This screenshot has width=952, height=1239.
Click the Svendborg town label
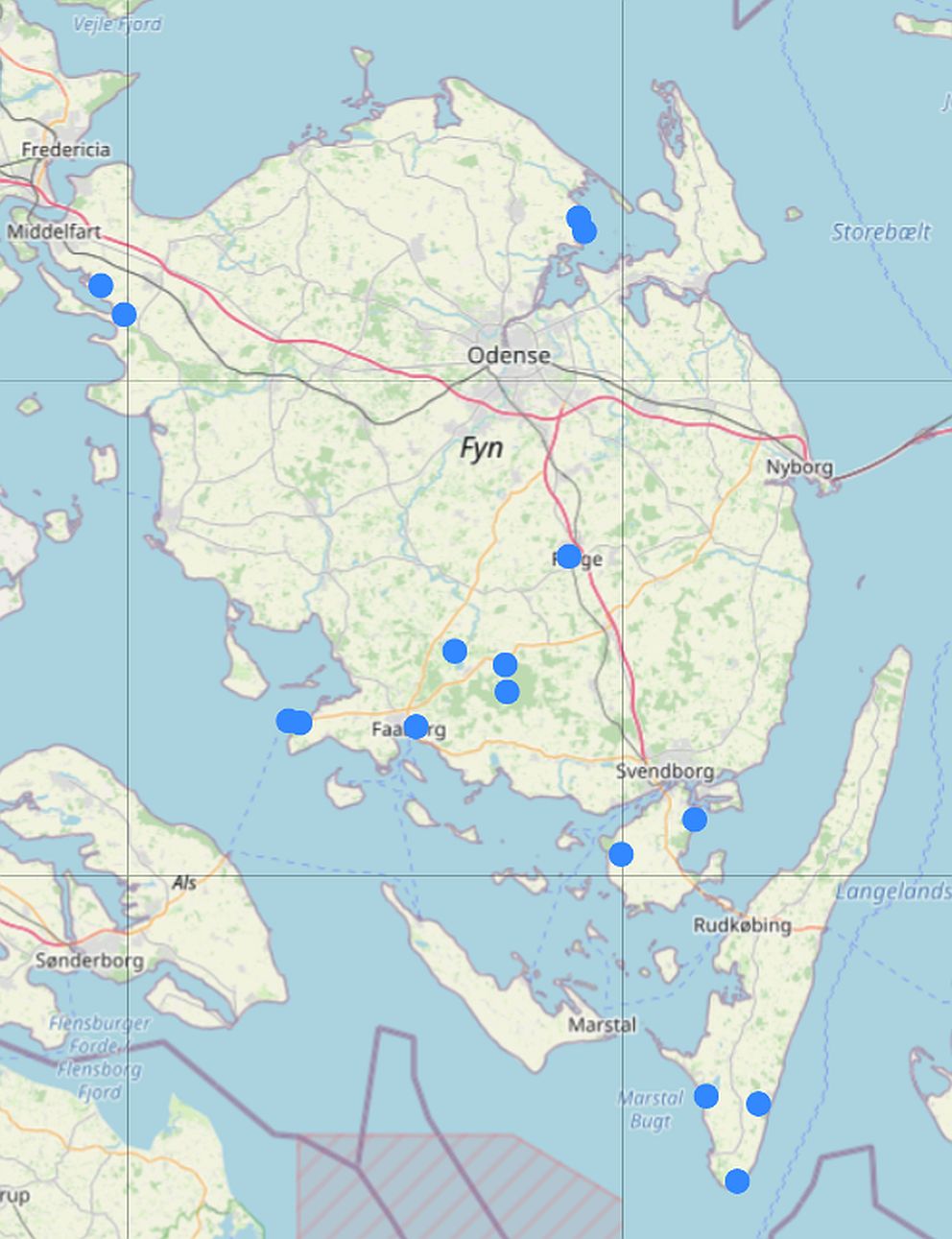[x=664, y=771]
